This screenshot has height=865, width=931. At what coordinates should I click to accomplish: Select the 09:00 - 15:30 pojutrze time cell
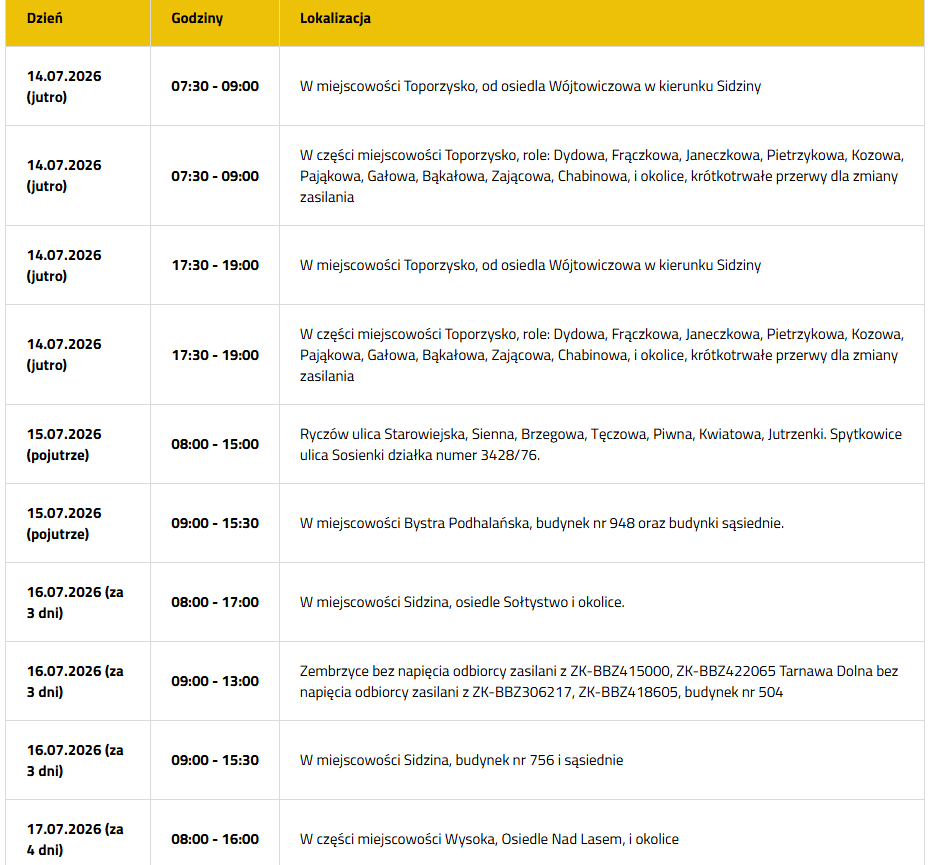click(215, 523)
